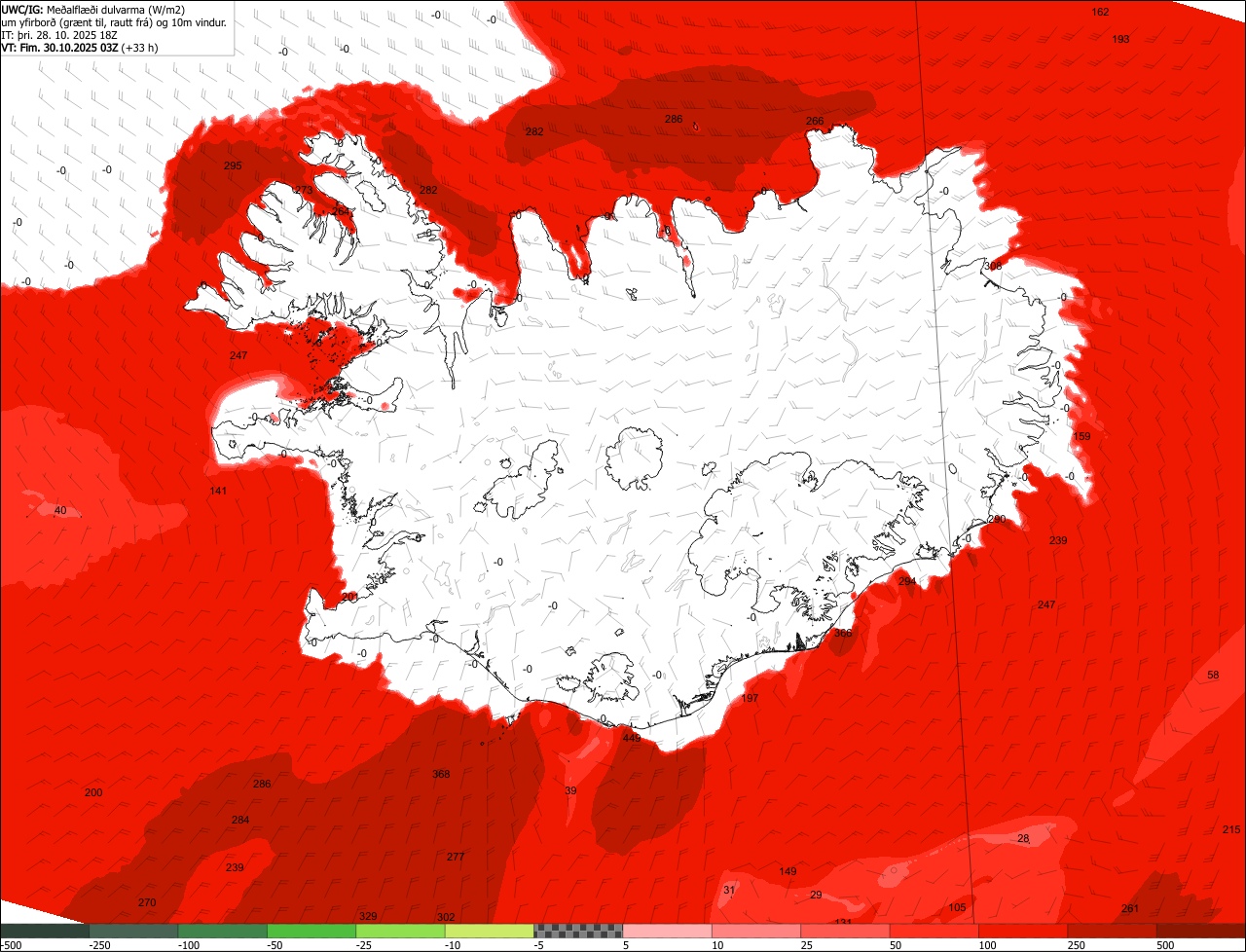Viewport: 1246px width, 952px height.
Task: Click the map value 277
Action: [x=456, y=857]
